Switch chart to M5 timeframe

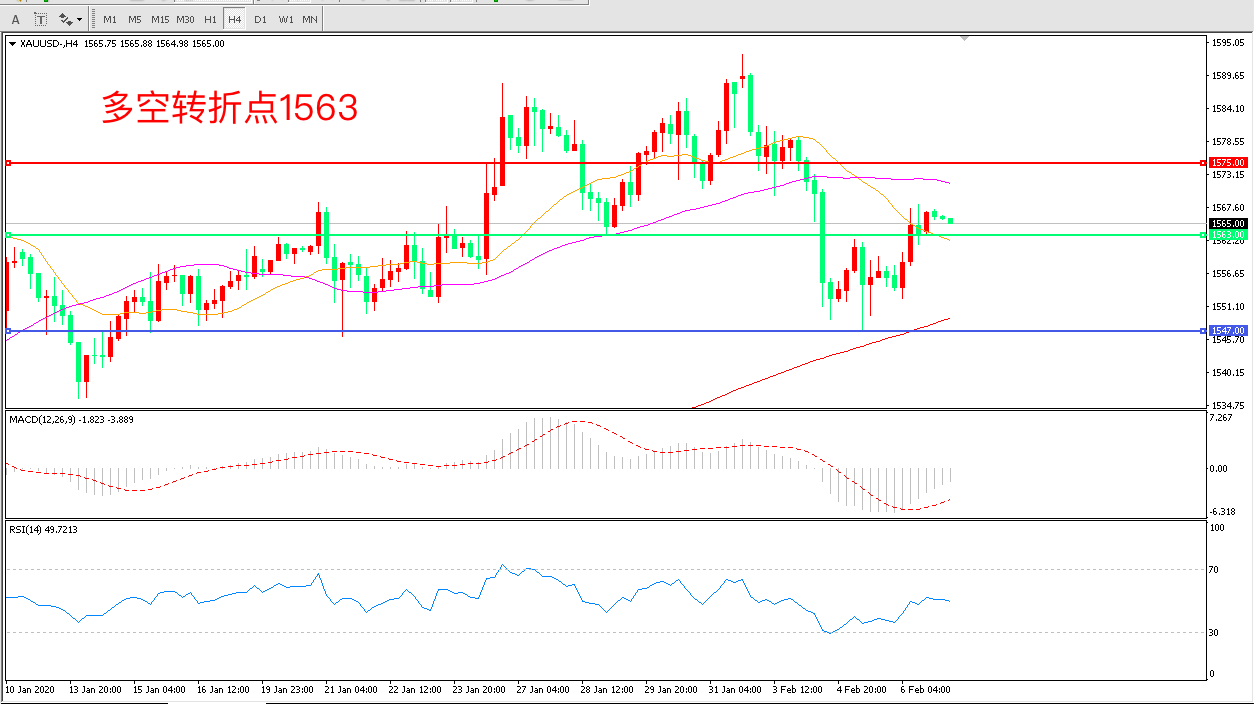tap(135, 19)
